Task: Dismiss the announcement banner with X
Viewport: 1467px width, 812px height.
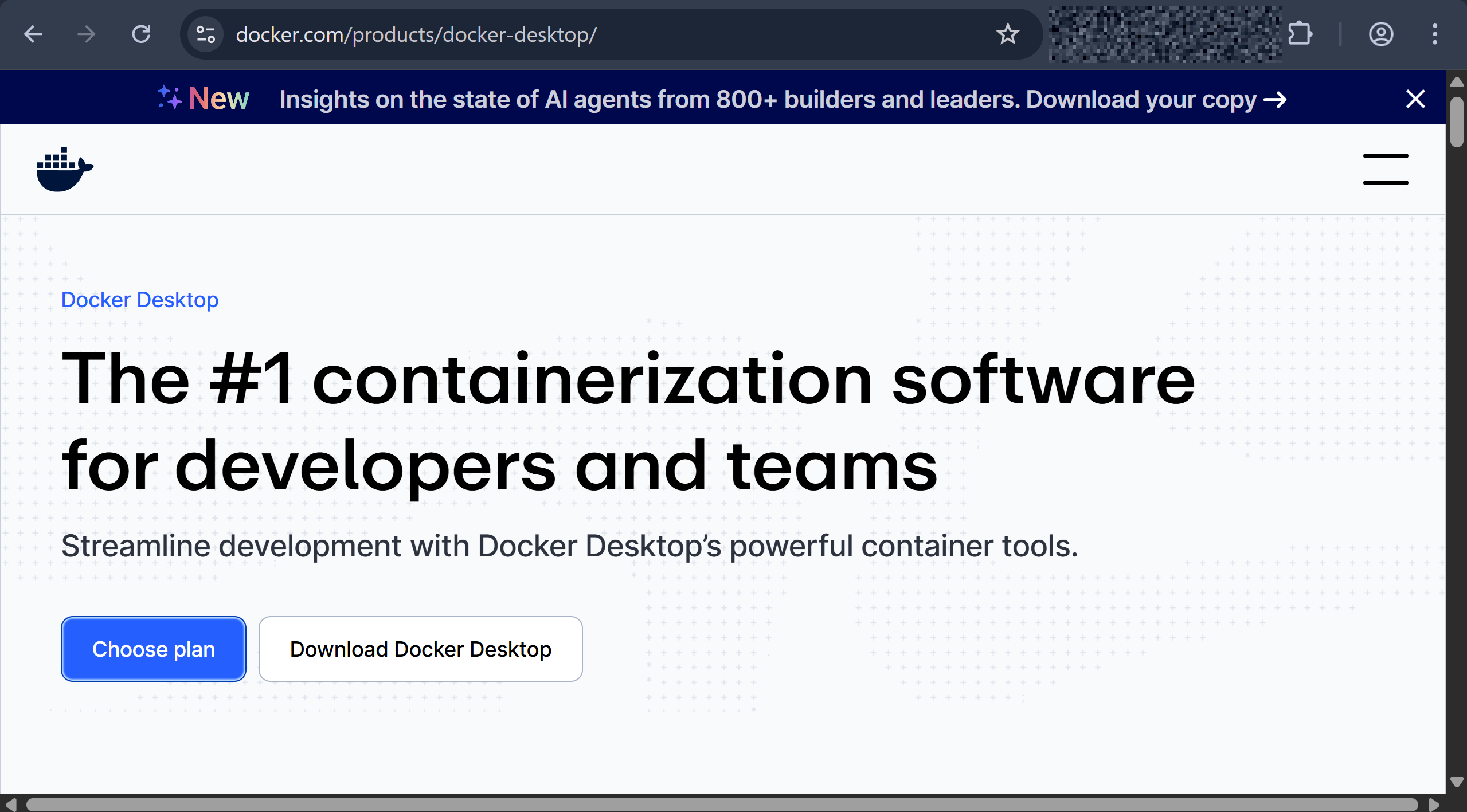Action: (1415, 99)
